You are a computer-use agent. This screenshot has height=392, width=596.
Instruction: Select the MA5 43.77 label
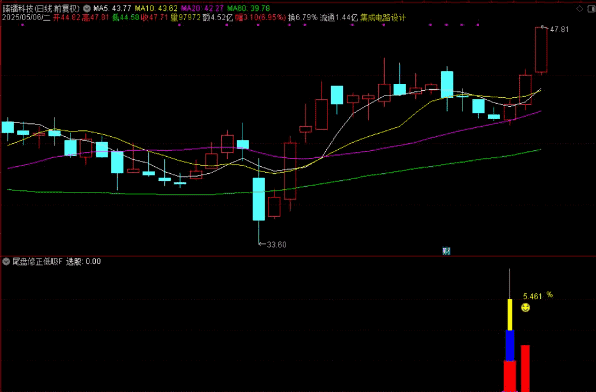[113, 8]
